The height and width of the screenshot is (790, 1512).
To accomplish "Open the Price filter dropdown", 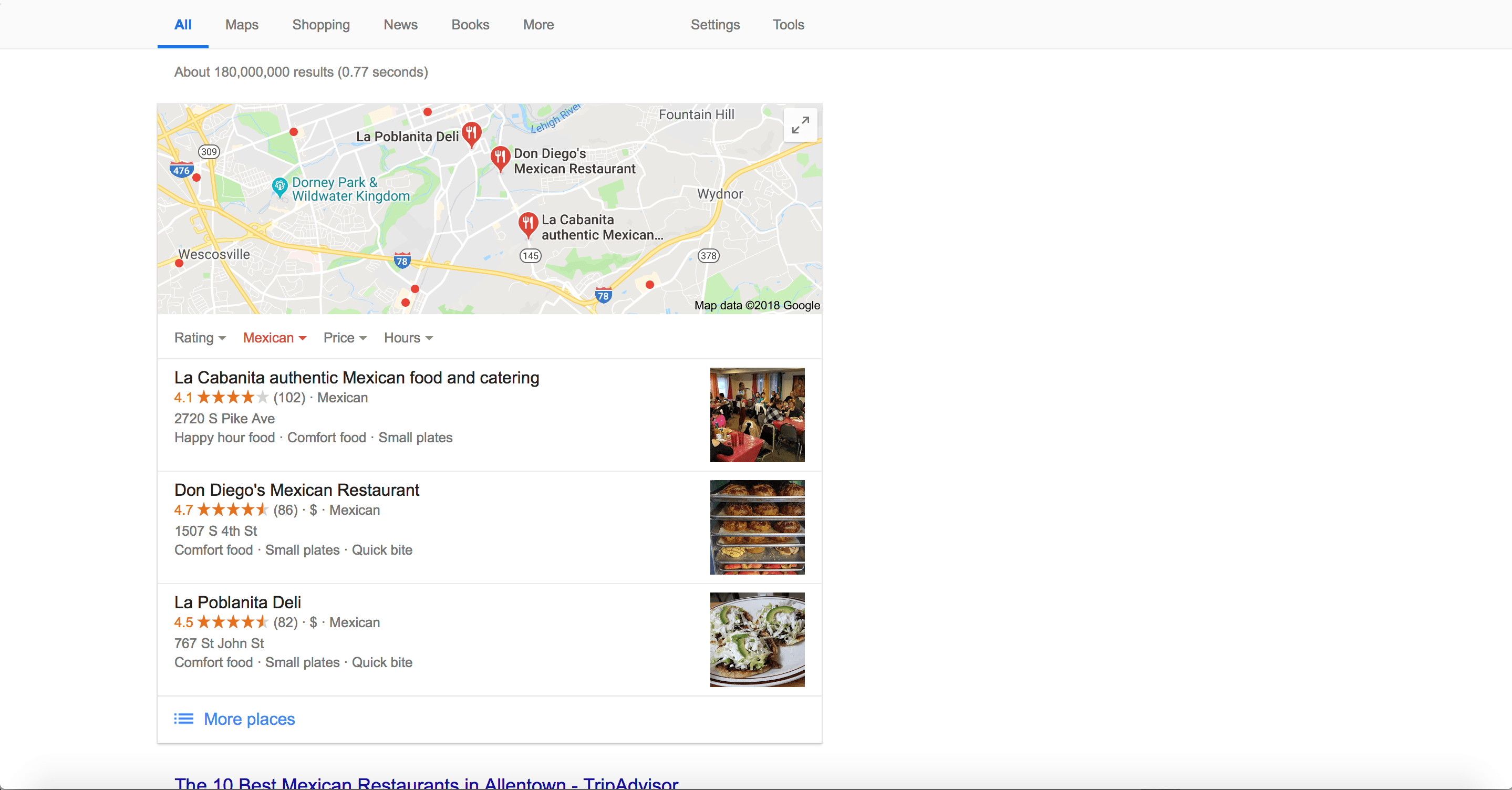I will click(x=345, y=338).
